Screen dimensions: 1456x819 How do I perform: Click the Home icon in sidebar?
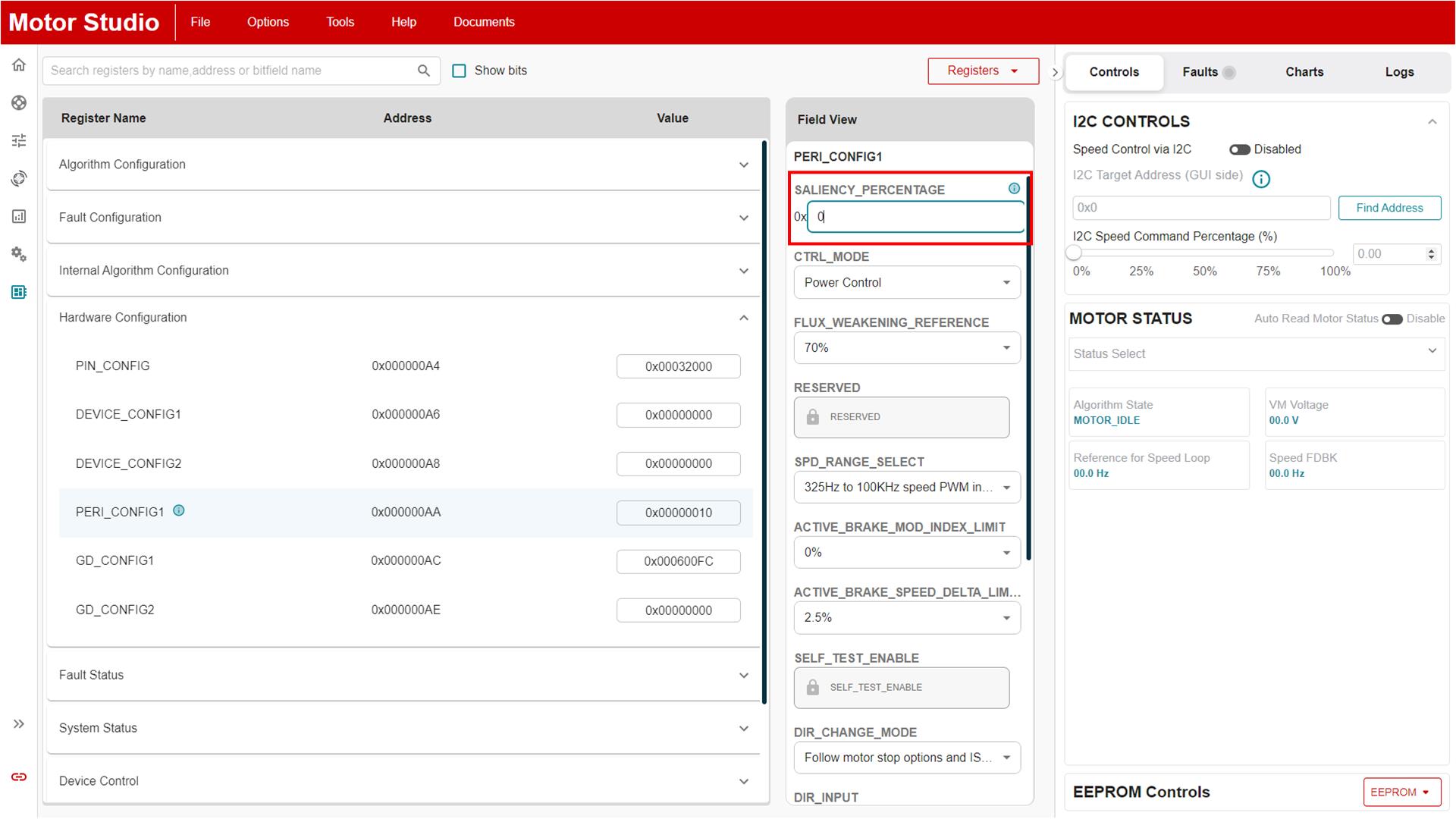tap(19, 65)
